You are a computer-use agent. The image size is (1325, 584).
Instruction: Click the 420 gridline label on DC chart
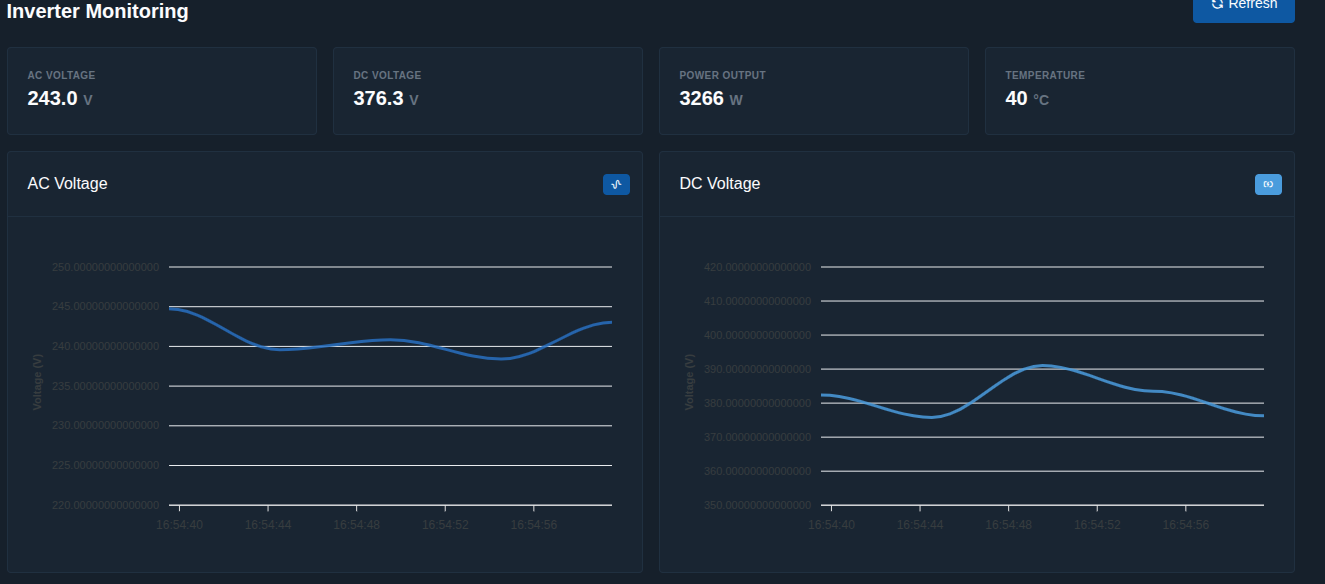click(x=757, y=267)
